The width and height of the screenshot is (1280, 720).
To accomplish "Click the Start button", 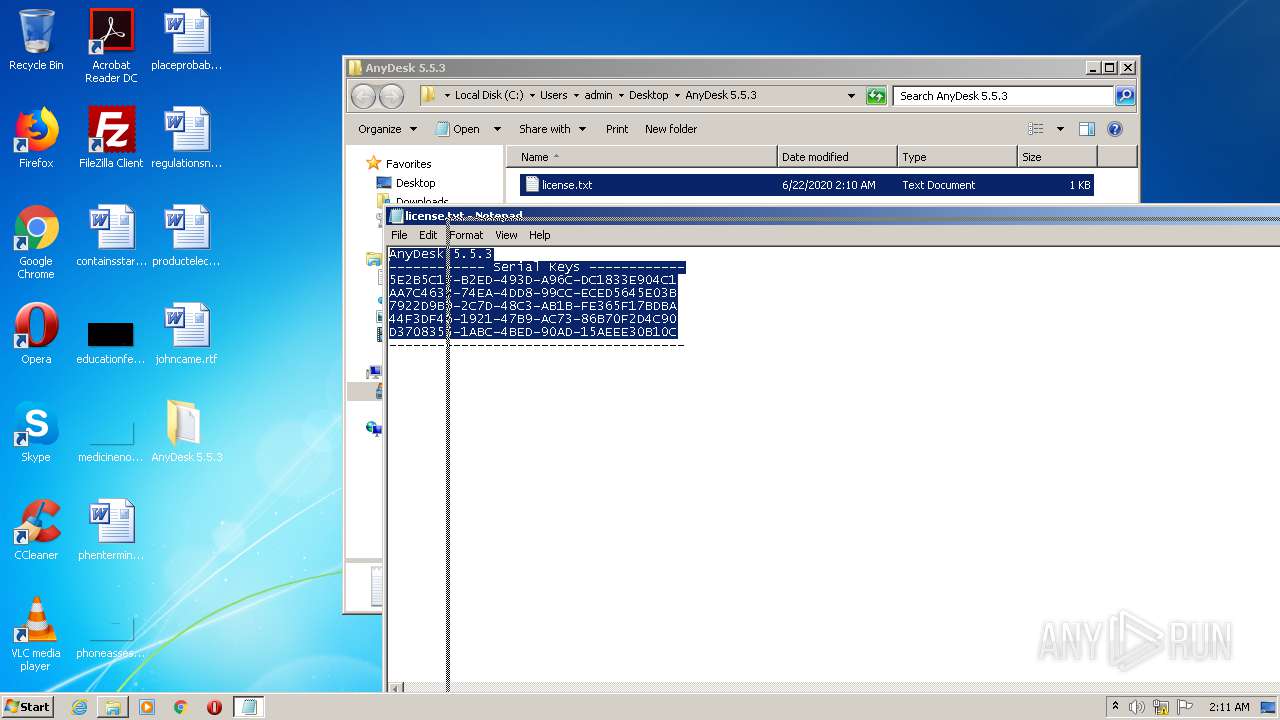I will click(x=28, y=707).
